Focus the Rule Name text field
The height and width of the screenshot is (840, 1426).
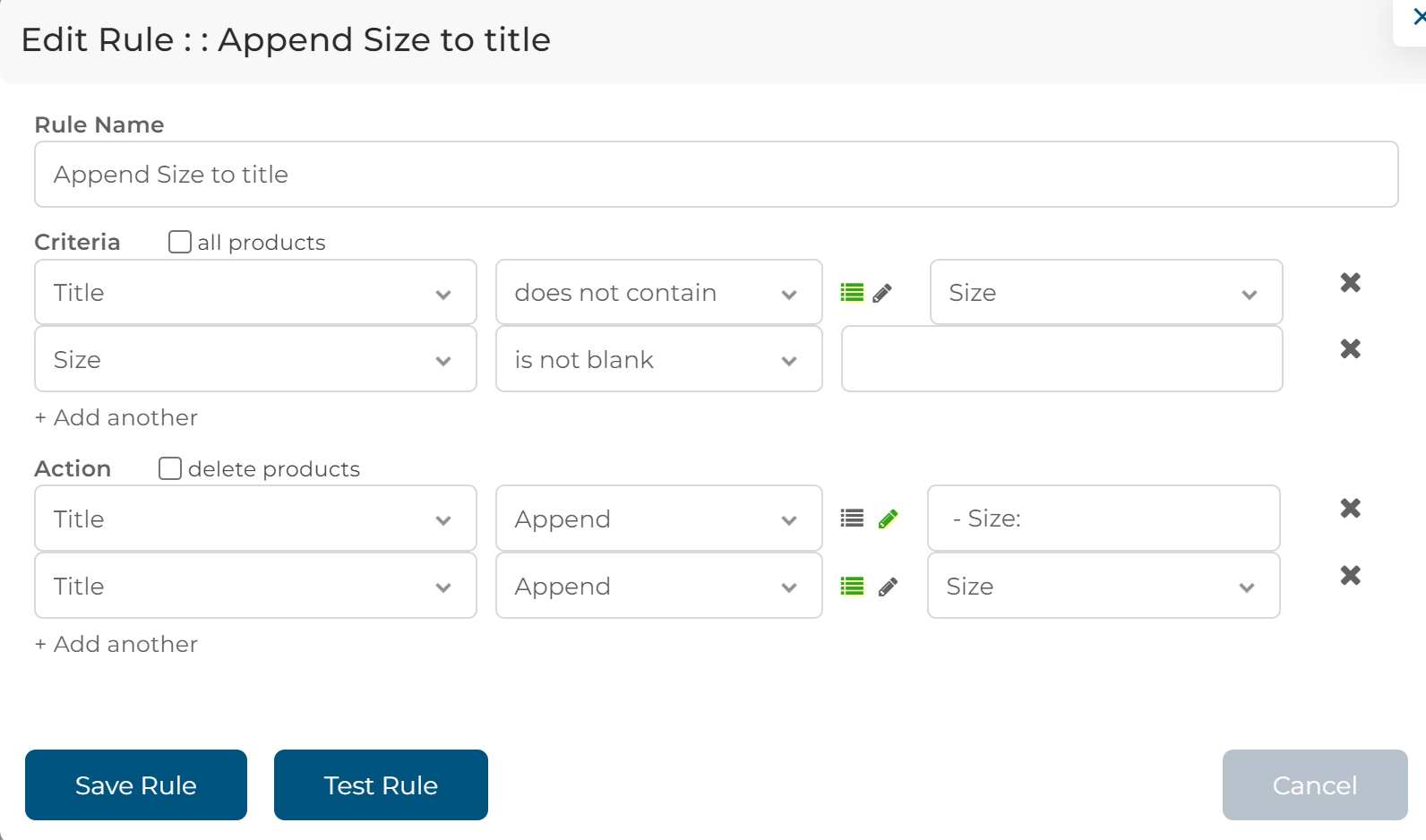(716, 175)
